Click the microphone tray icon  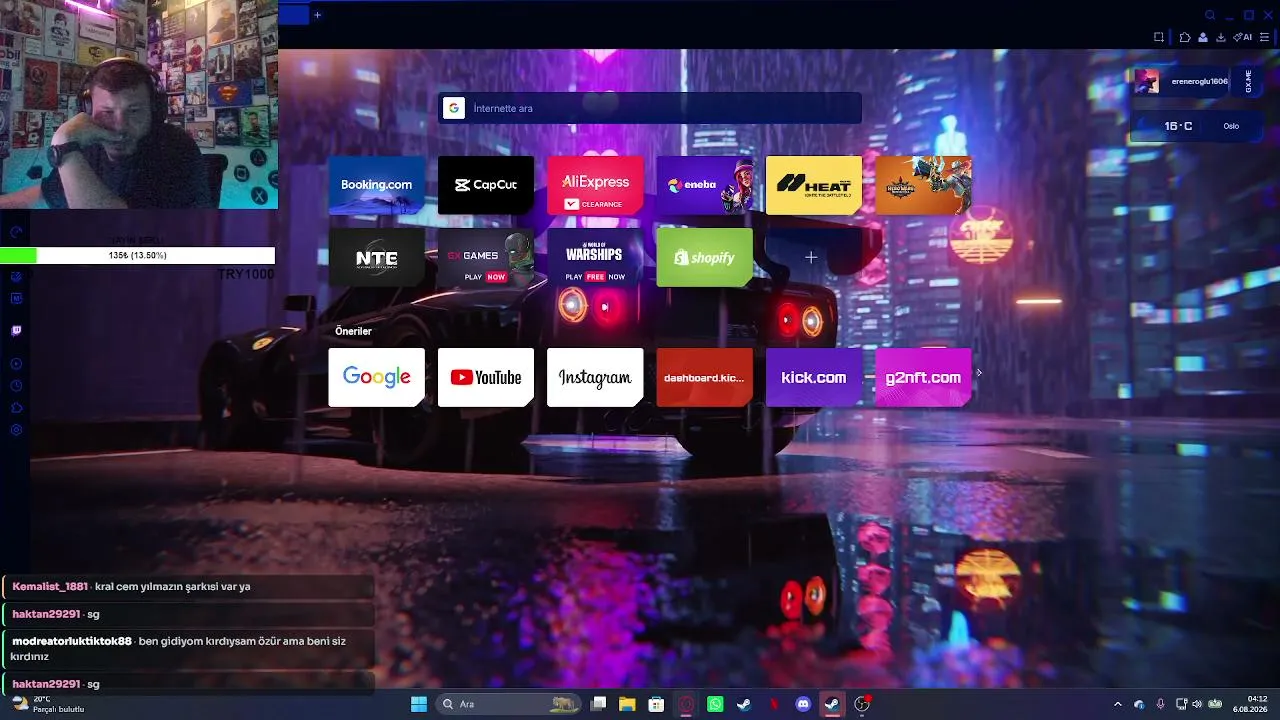click(x=1160, y=704)
